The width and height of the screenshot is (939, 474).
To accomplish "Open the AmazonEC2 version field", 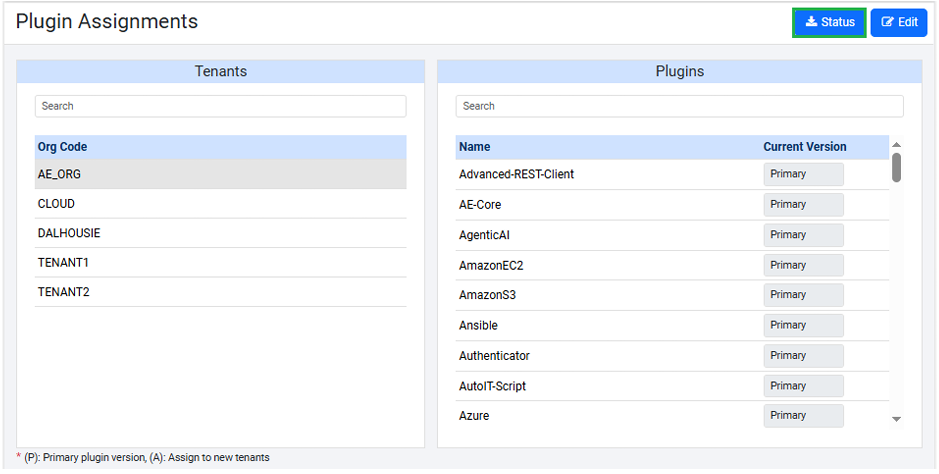I will click(x=803, y=265).
